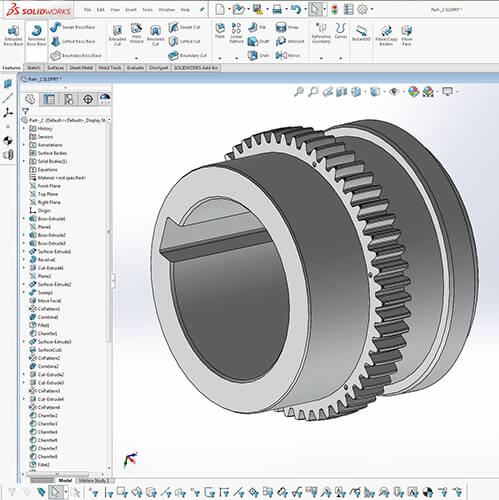Expand the History folder
499x500 pixels.
24,128
